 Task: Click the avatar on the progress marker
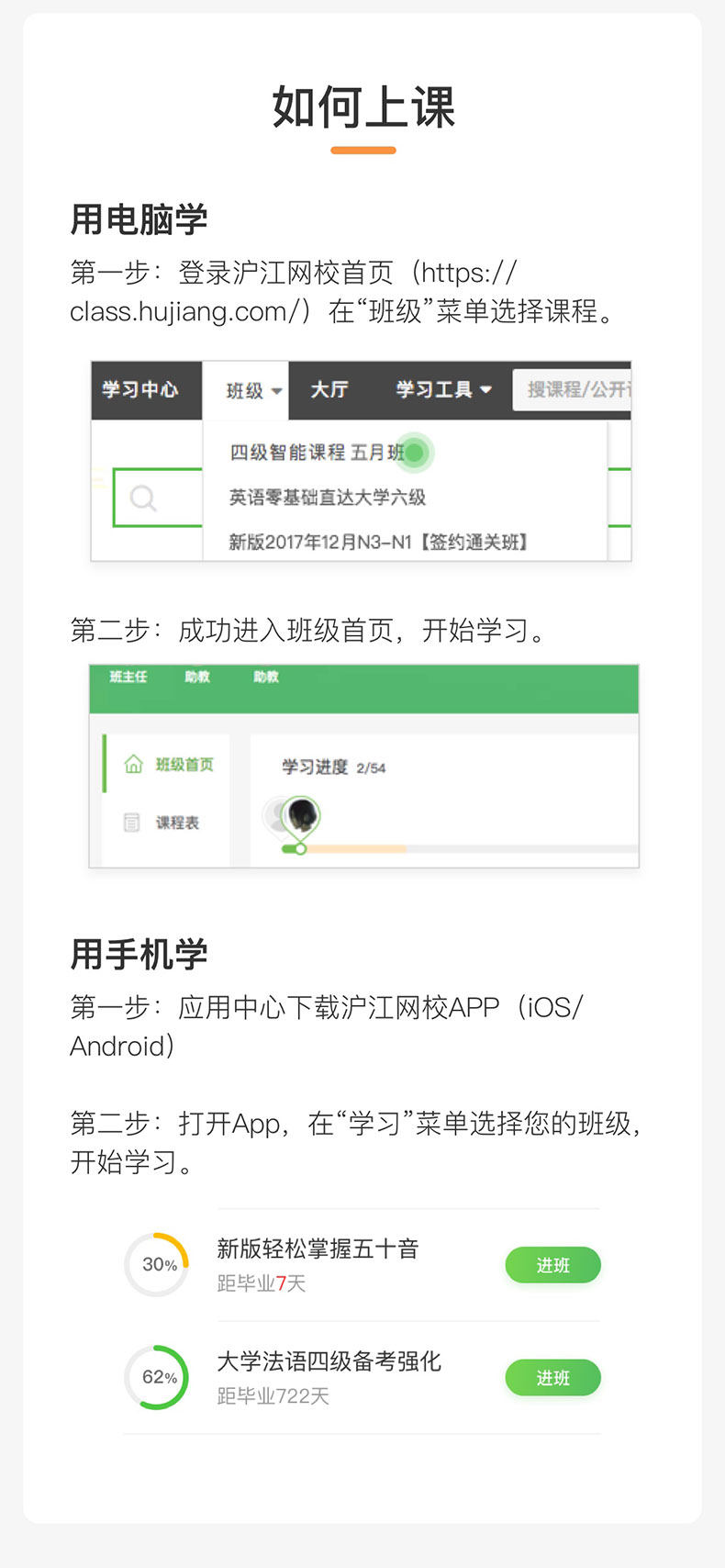coord(302,814)
